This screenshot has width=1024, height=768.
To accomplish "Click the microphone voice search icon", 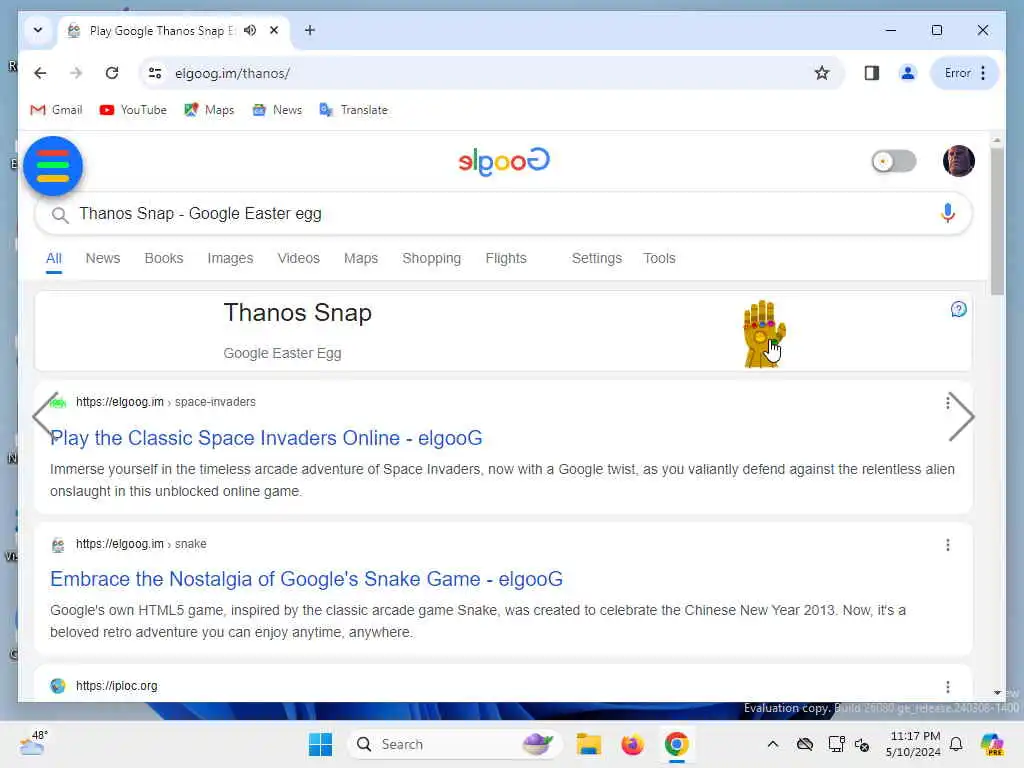I will [x=948, y=214].
